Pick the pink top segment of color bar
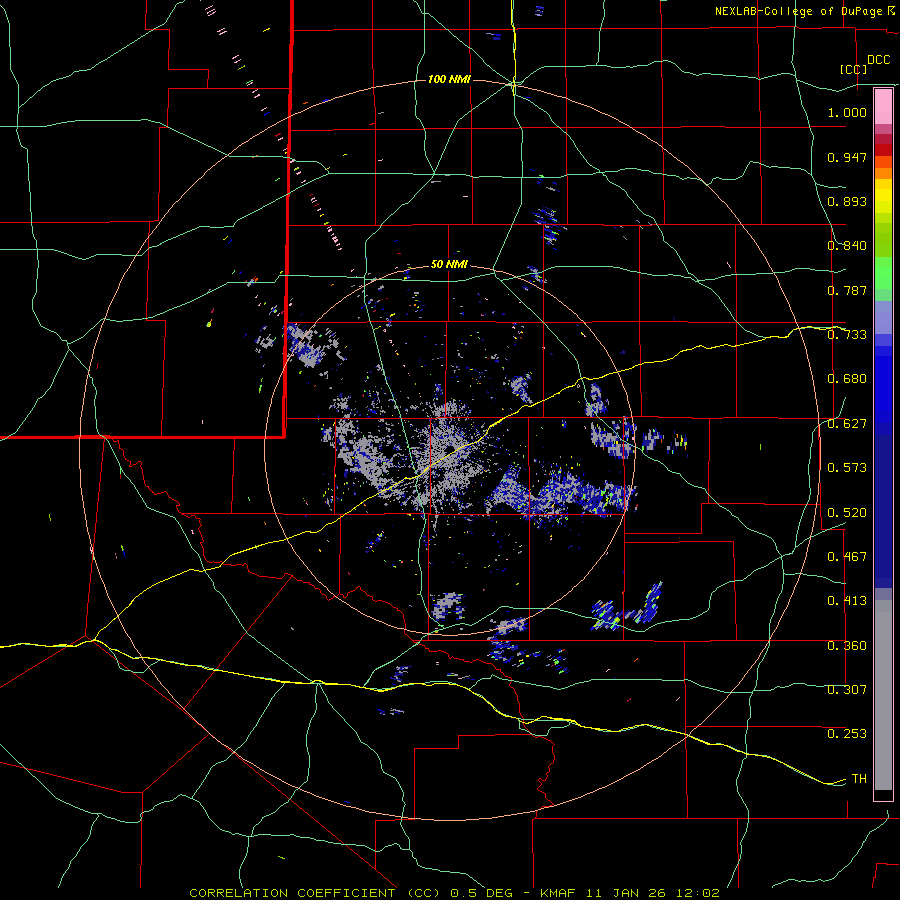Viewport: 900px width, 900px height. tap(883, 107)
